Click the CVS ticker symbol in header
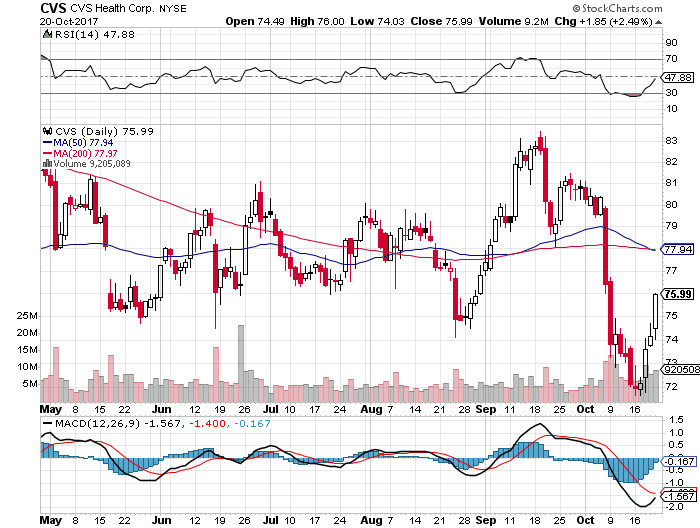 pyautogui.click(x=53, y=7)
